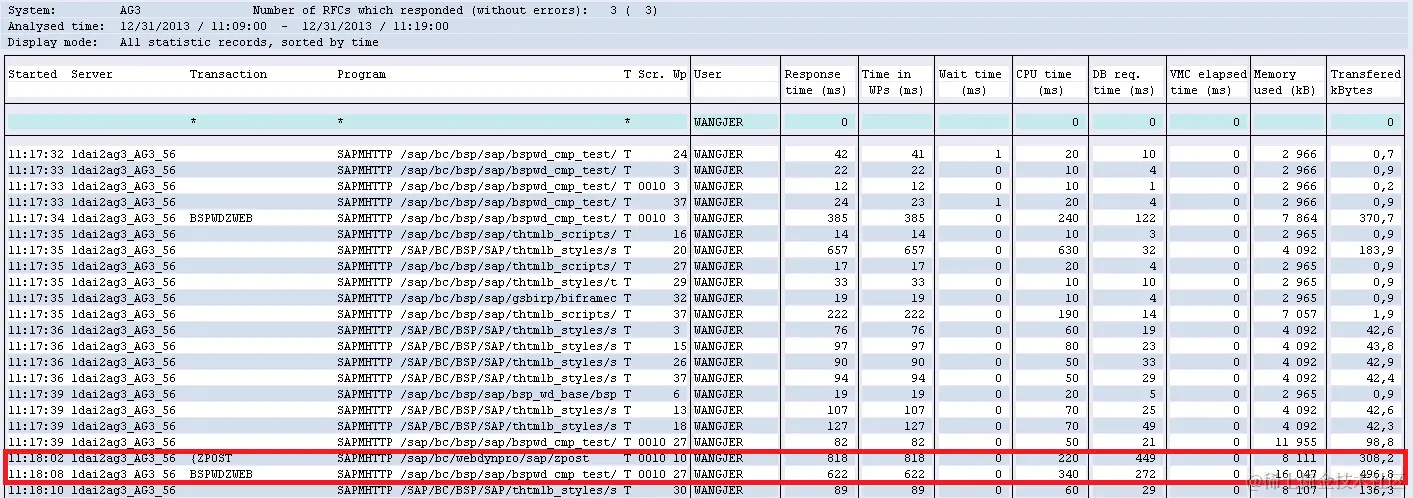This screenshot has width=1413, height=498.
Task: Click transferred kBytes value 308,2
Action: [1376, 458]
